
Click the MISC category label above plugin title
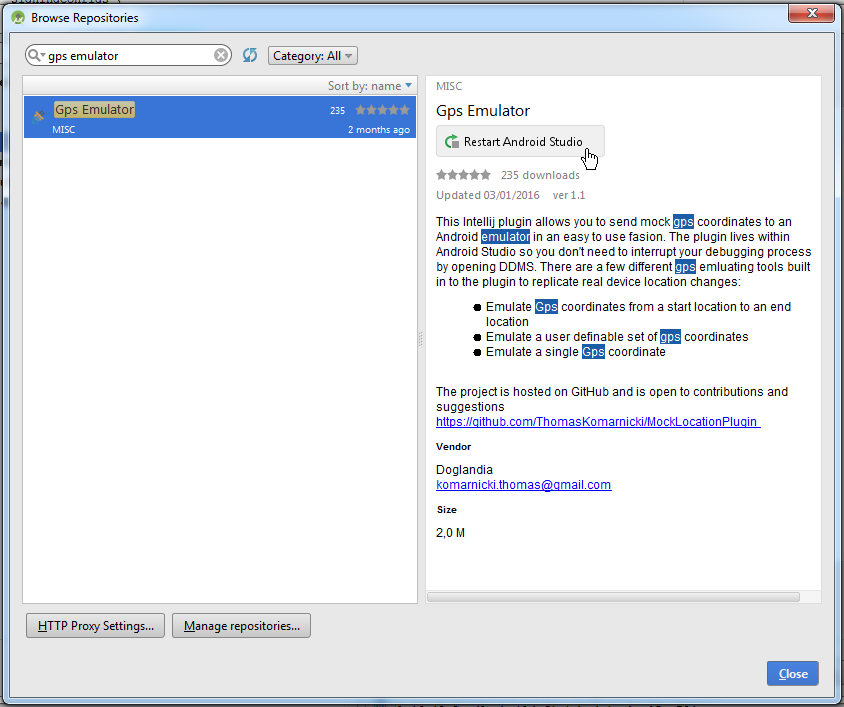[449, 86]
